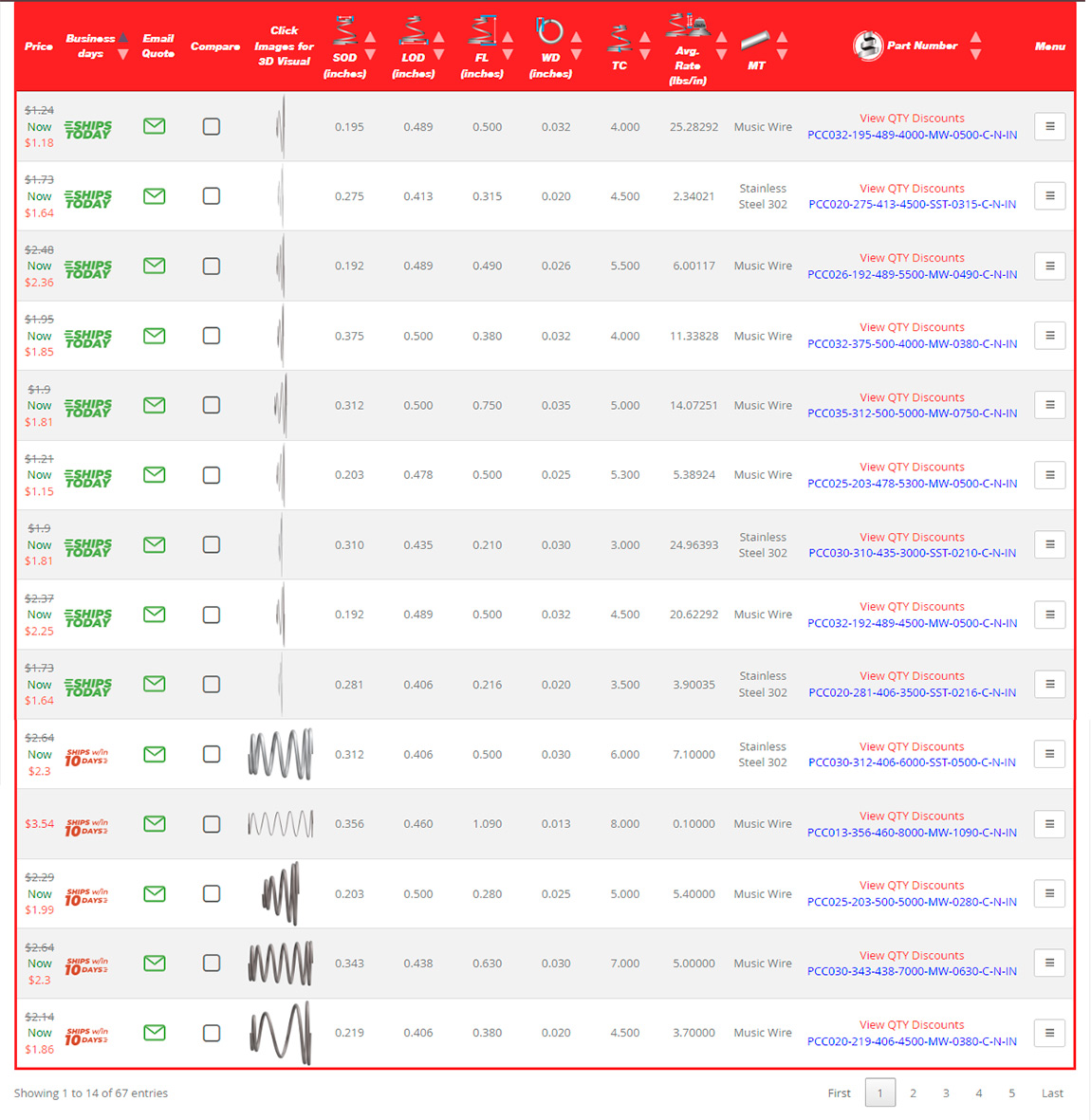
Task: Sort Business days column with down arrow
Action: 122,55
